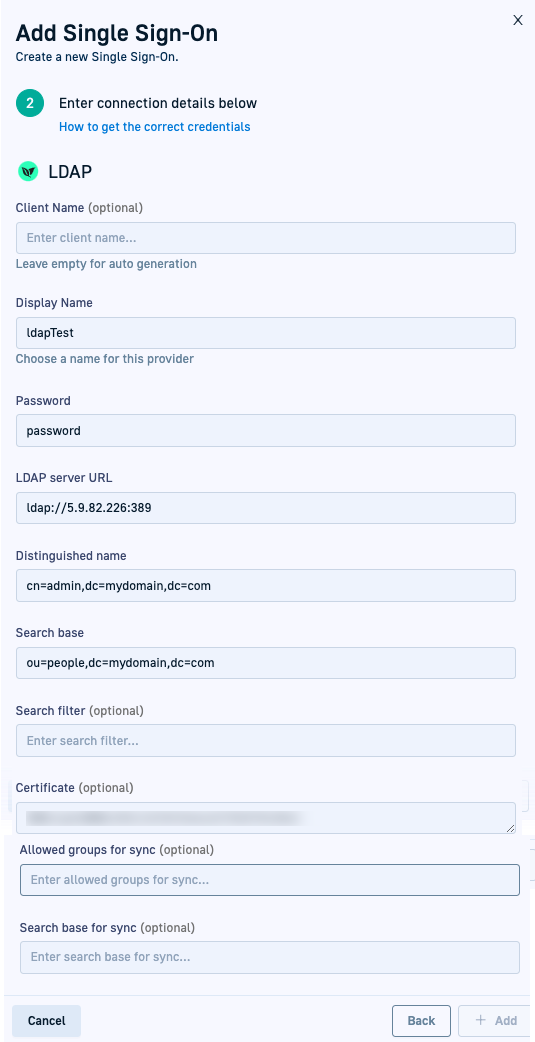The height and width of the screenshot is (1042, 535).
Task: Click the green LDAP provider icon
Action: point(28,172)
